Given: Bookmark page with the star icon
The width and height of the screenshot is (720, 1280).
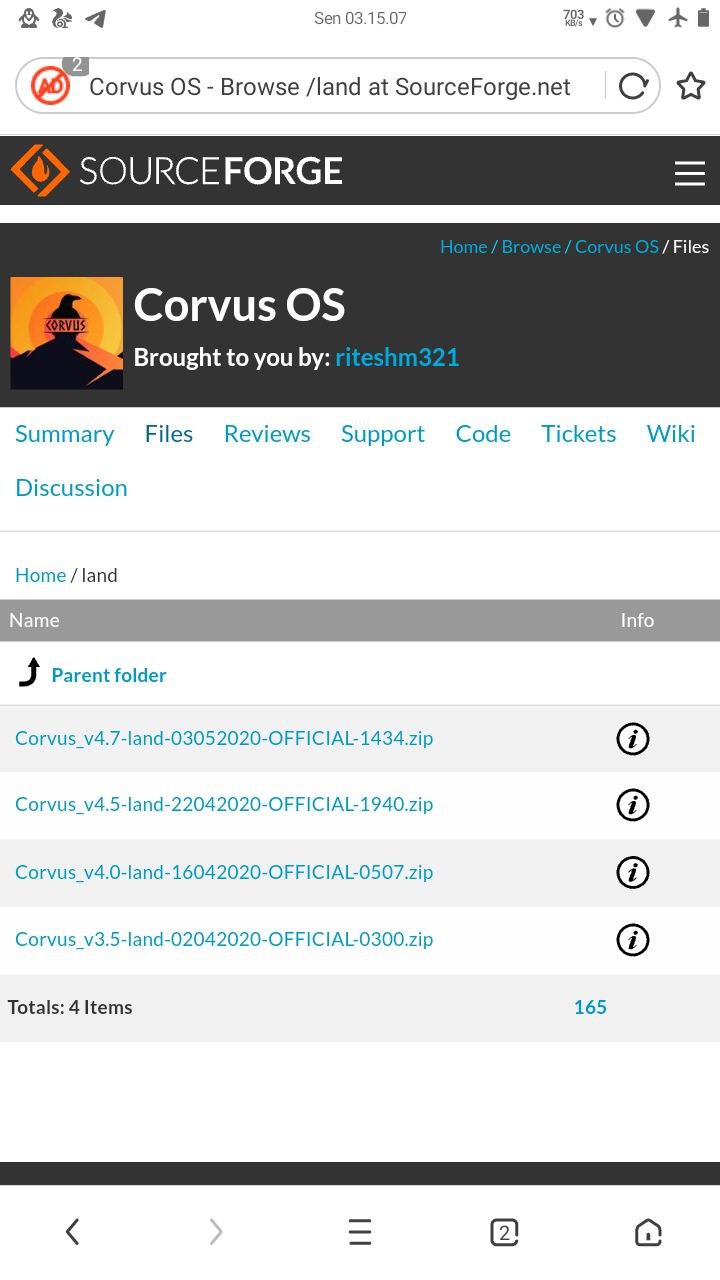Looking at the screenshot, I should [691, 86].
